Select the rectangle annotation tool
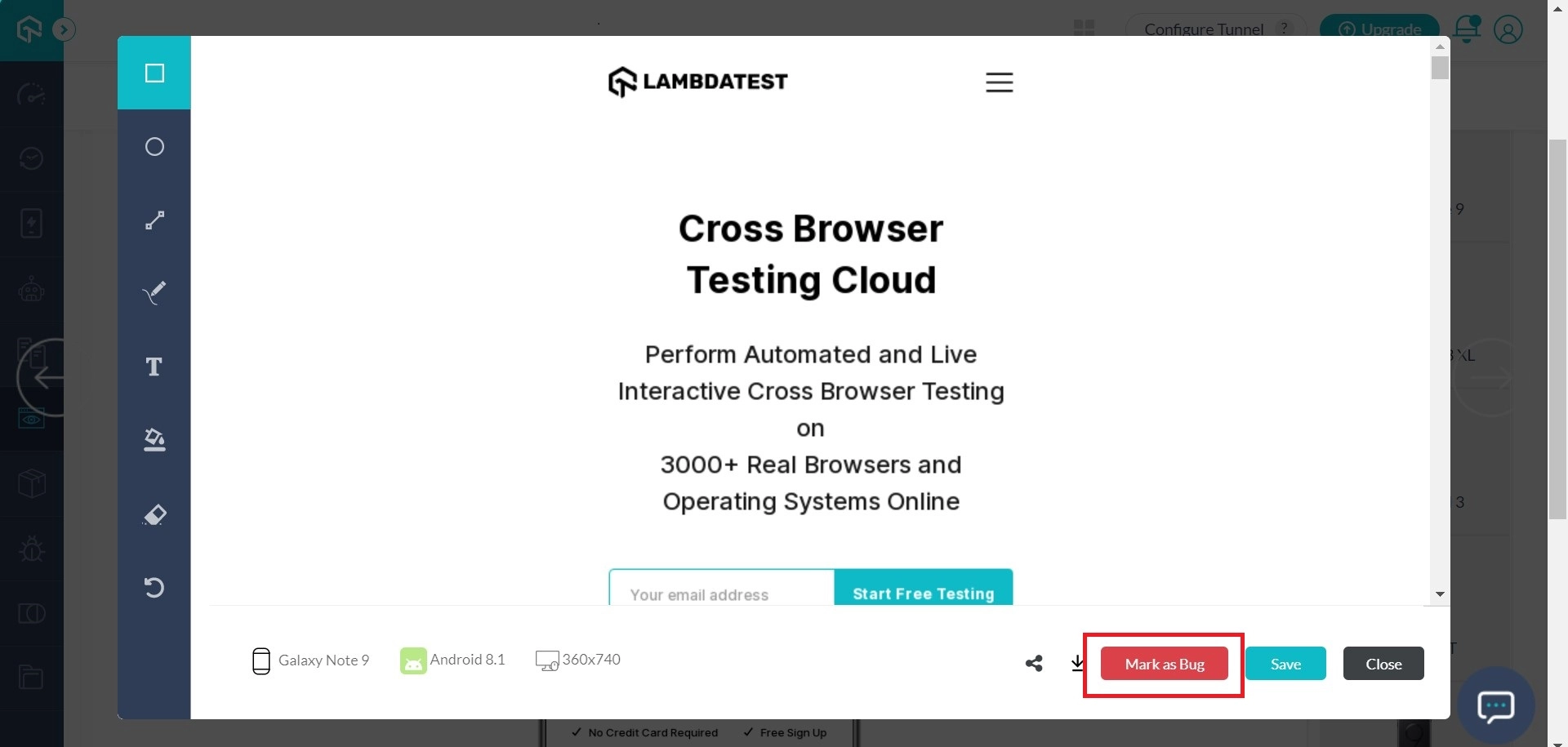1568x747 pixels. [x=154, y=73]
